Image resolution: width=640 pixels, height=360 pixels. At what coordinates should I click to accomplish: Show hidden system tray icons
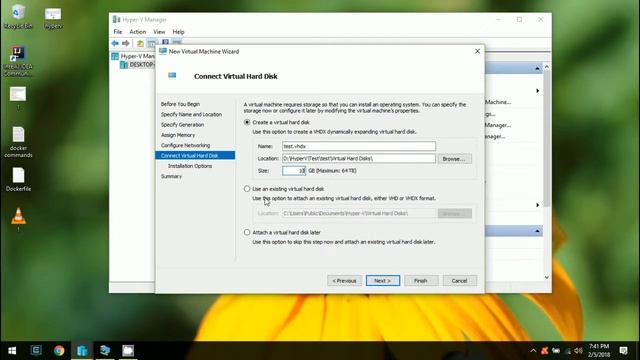[x=533, y=351]
